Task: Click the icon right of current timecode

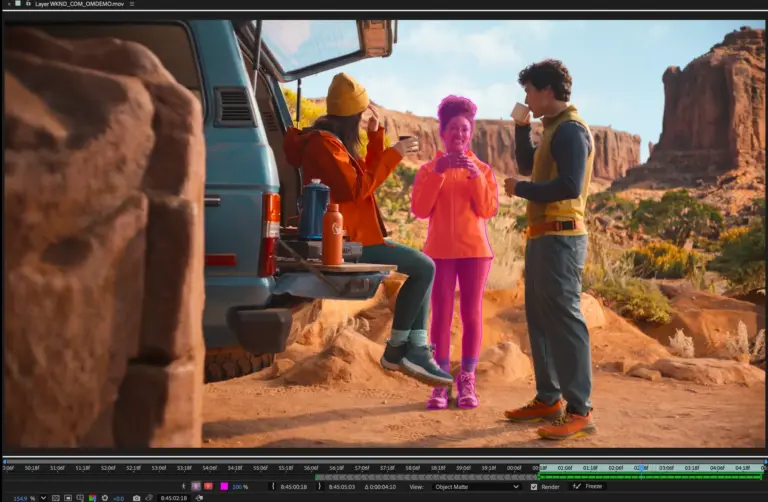Action: (x=199, y=498)
